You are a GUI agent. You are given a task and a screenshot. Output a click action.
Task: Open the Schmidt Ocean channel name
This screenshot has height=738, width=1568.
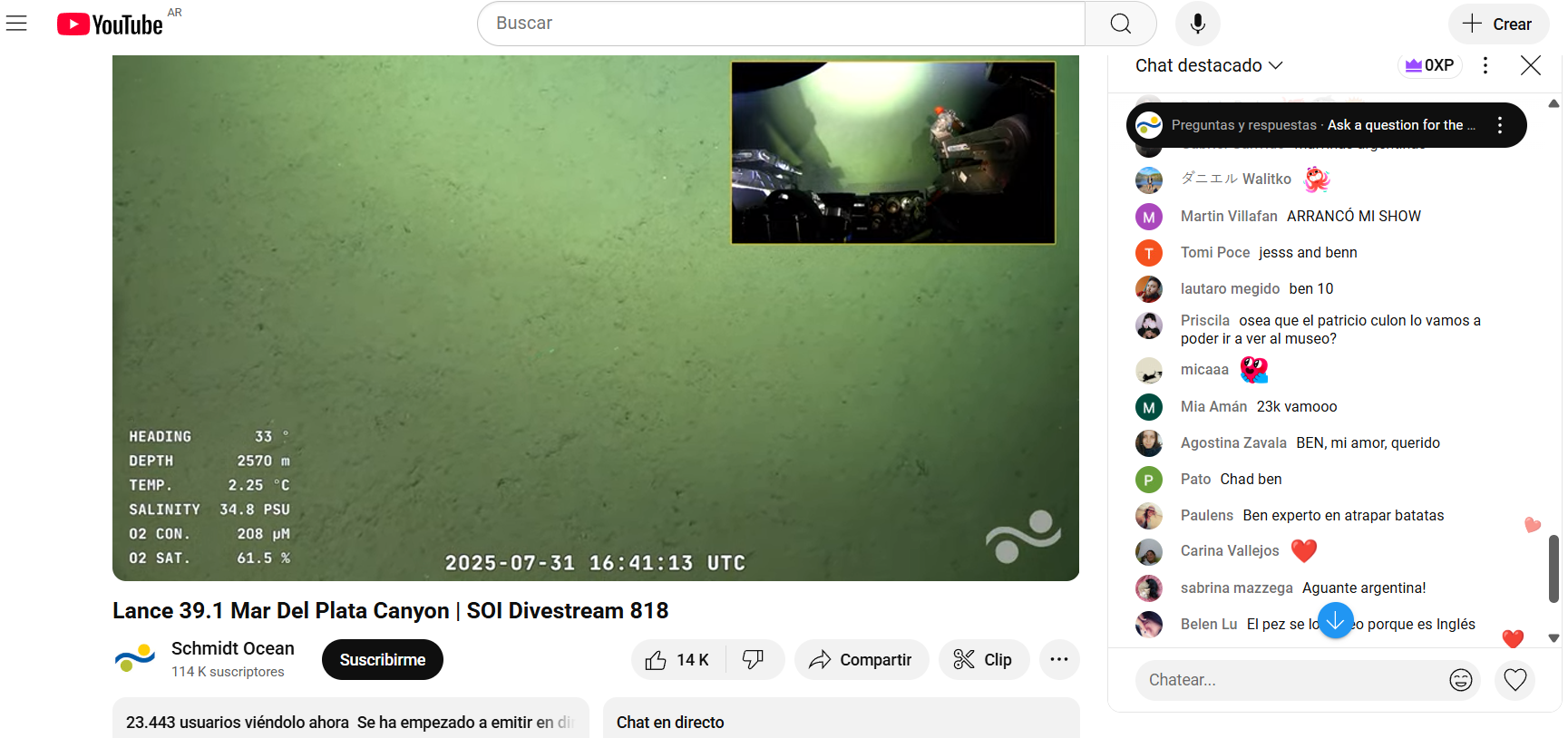pos(233,648)
